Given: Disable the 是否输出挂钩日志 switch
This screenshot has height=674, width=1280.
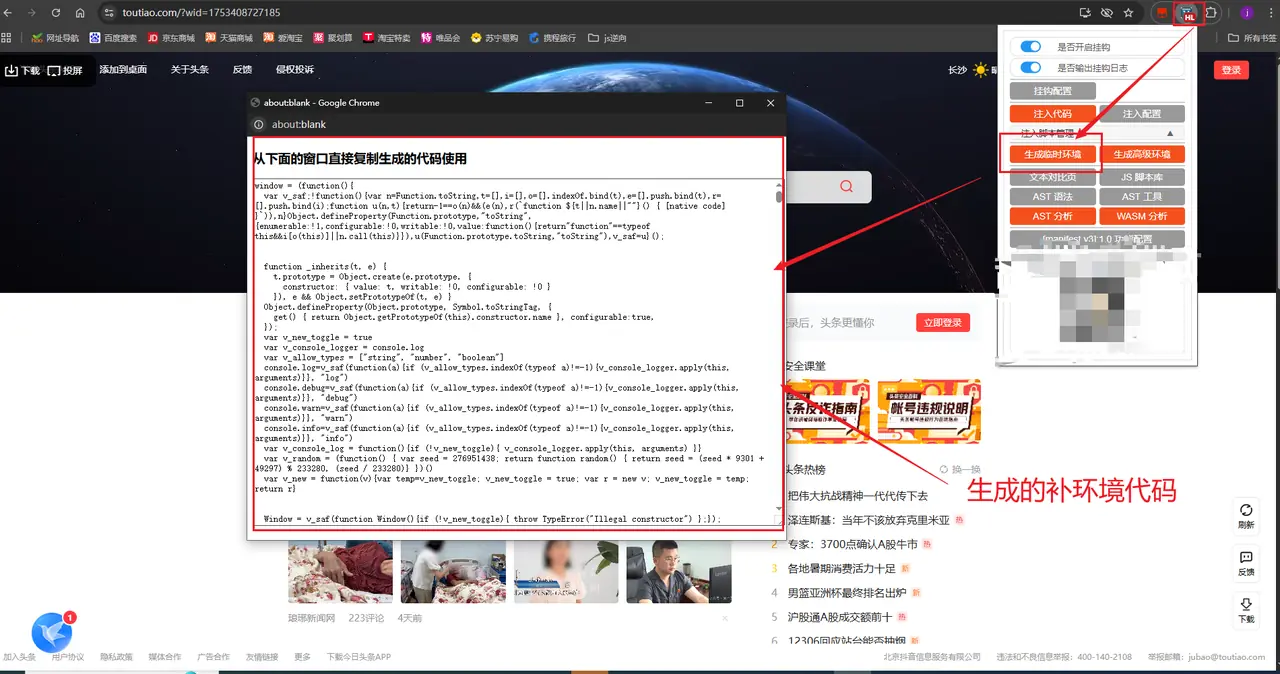Looking at the screenshot, I should pos(1030,65).
